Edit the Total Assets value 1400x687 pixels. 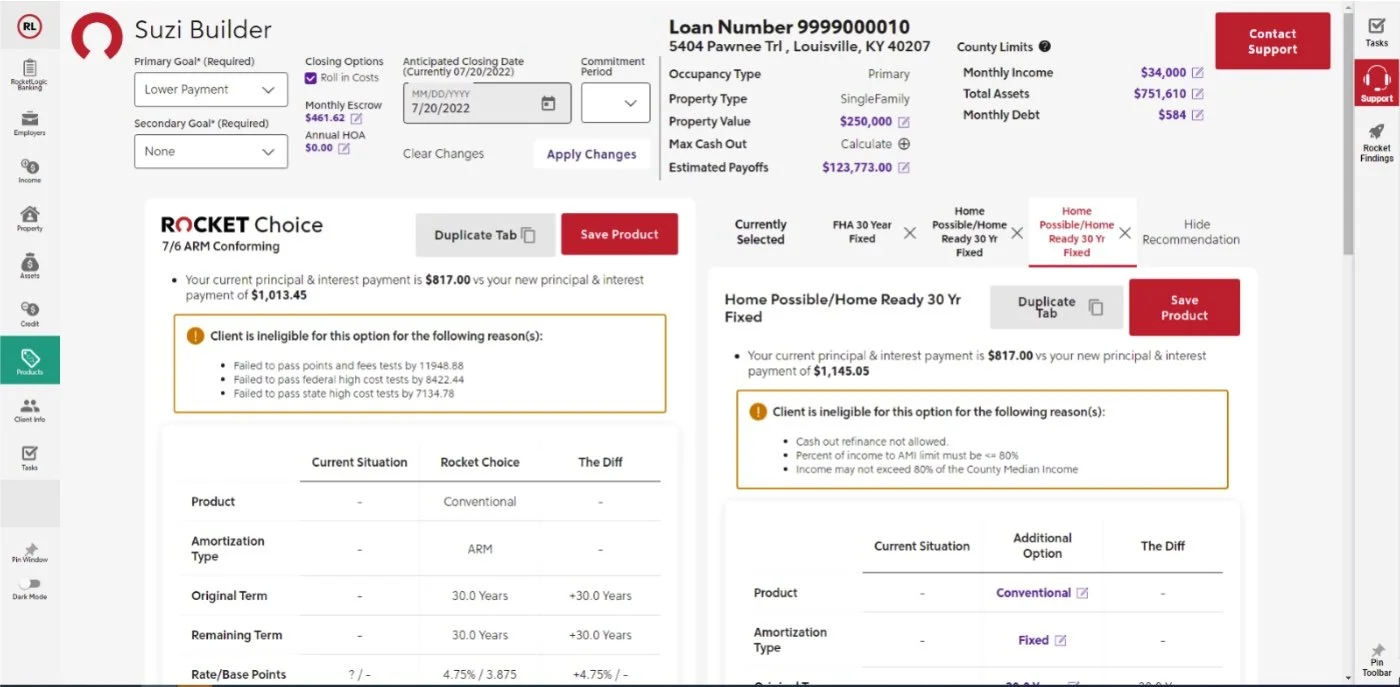coord(1198,94)
